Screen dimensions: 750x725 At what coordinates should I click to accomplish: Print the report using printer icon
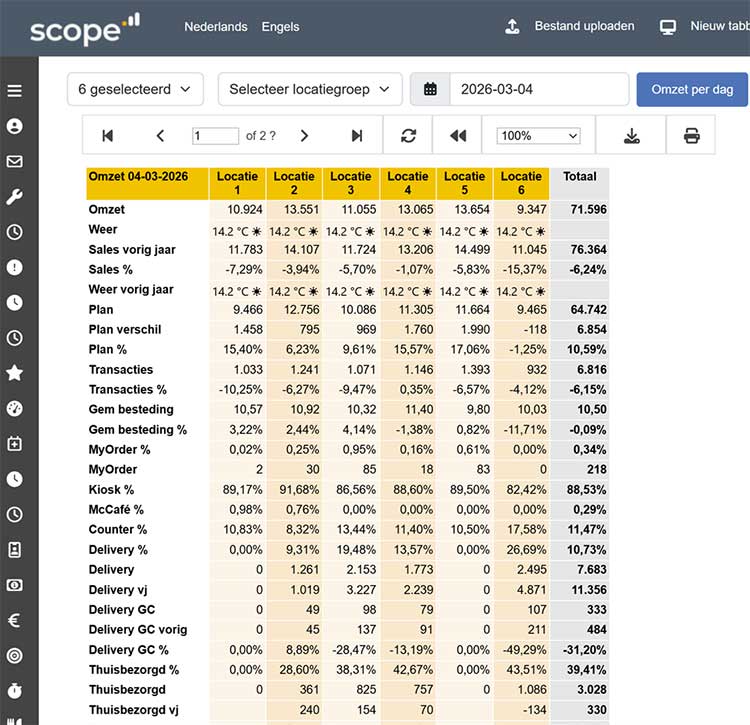[692, 136]
